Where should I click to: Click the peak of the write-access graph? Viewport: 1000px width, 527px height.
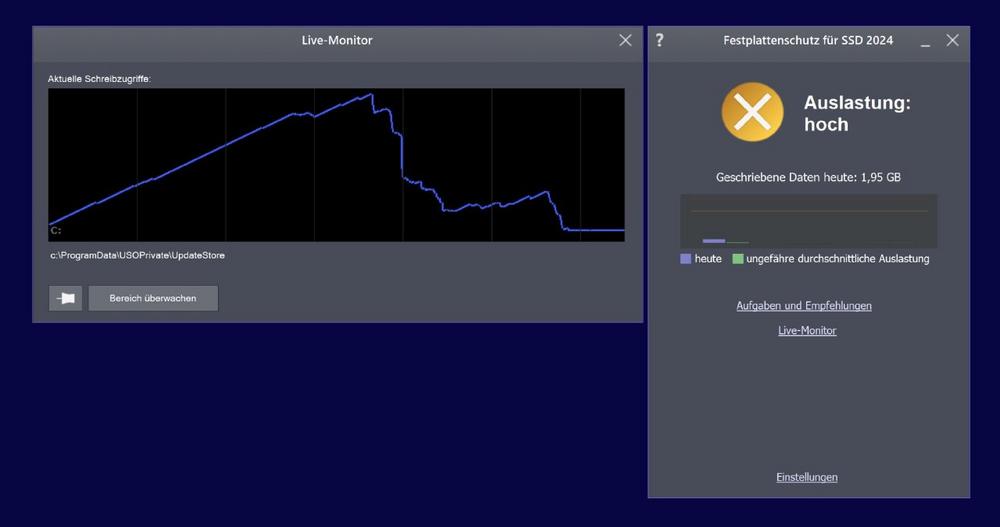point(371,95)
